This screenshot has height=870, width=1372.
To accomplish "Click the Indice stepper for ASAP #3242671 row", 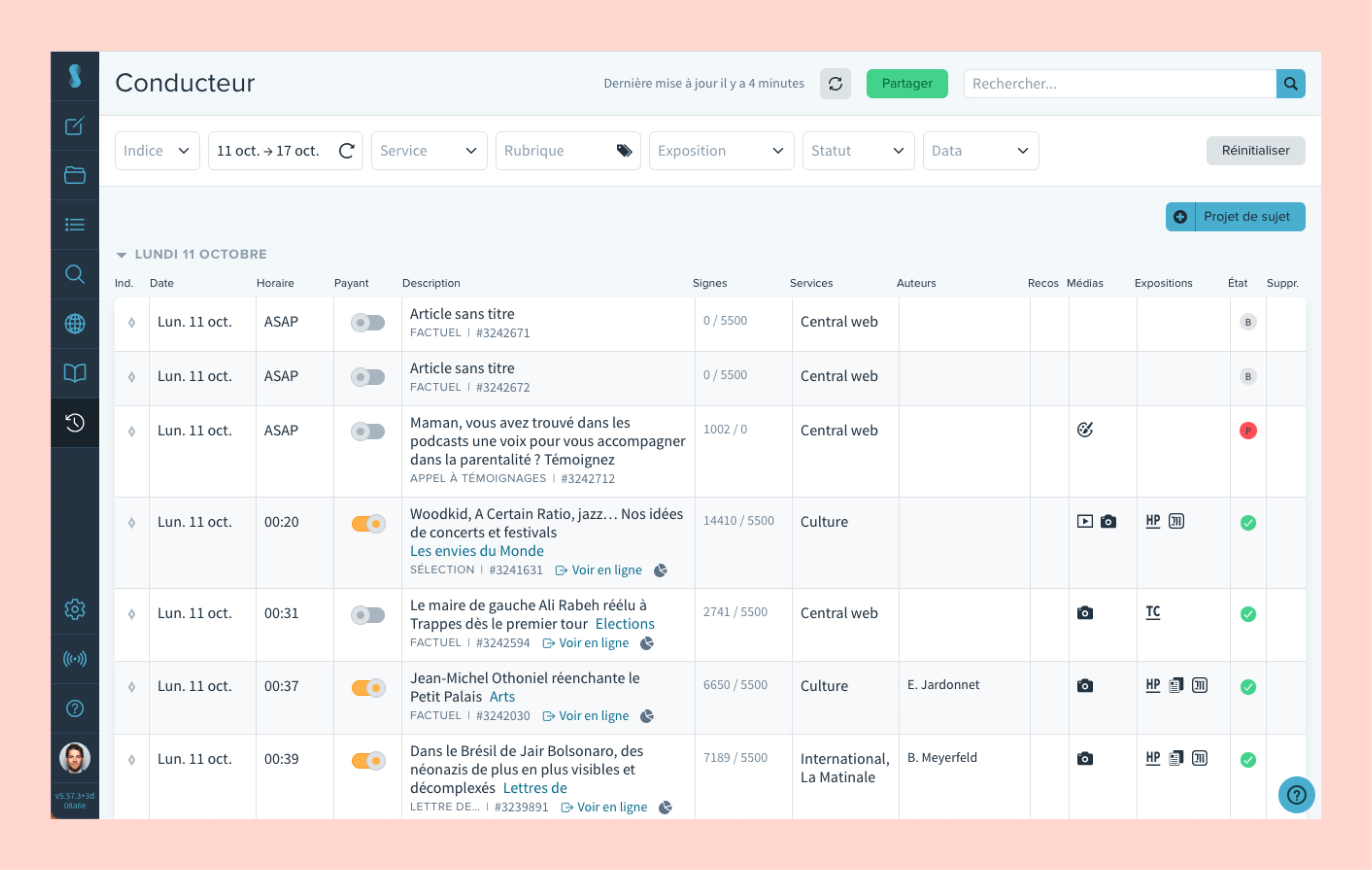I will pos(132,323).
